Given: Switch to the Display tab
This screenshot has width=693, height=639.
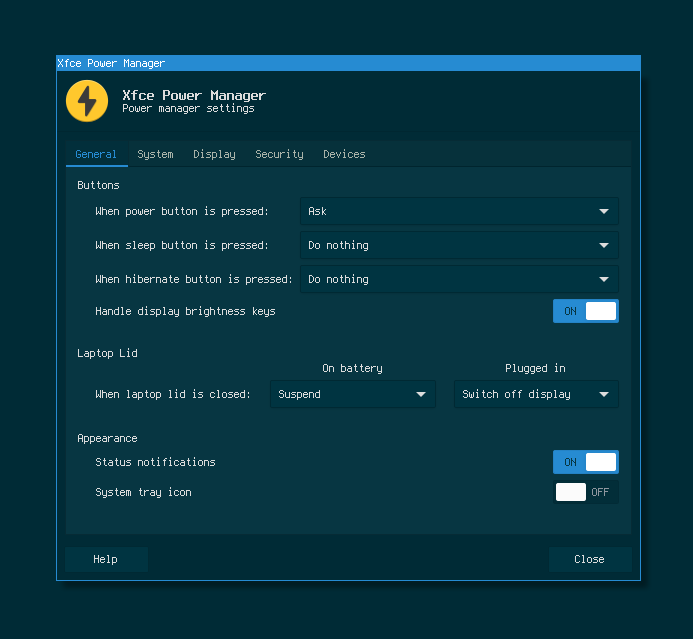Looking at the screenshot, I should click(214, 154).
